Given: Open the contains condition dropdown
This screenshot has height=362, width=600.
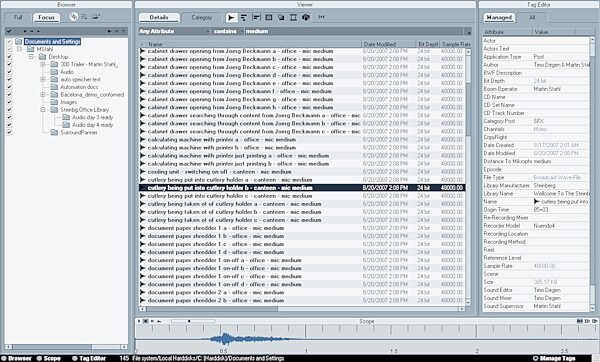Looking at the screenshot, I should pos(228,31).
